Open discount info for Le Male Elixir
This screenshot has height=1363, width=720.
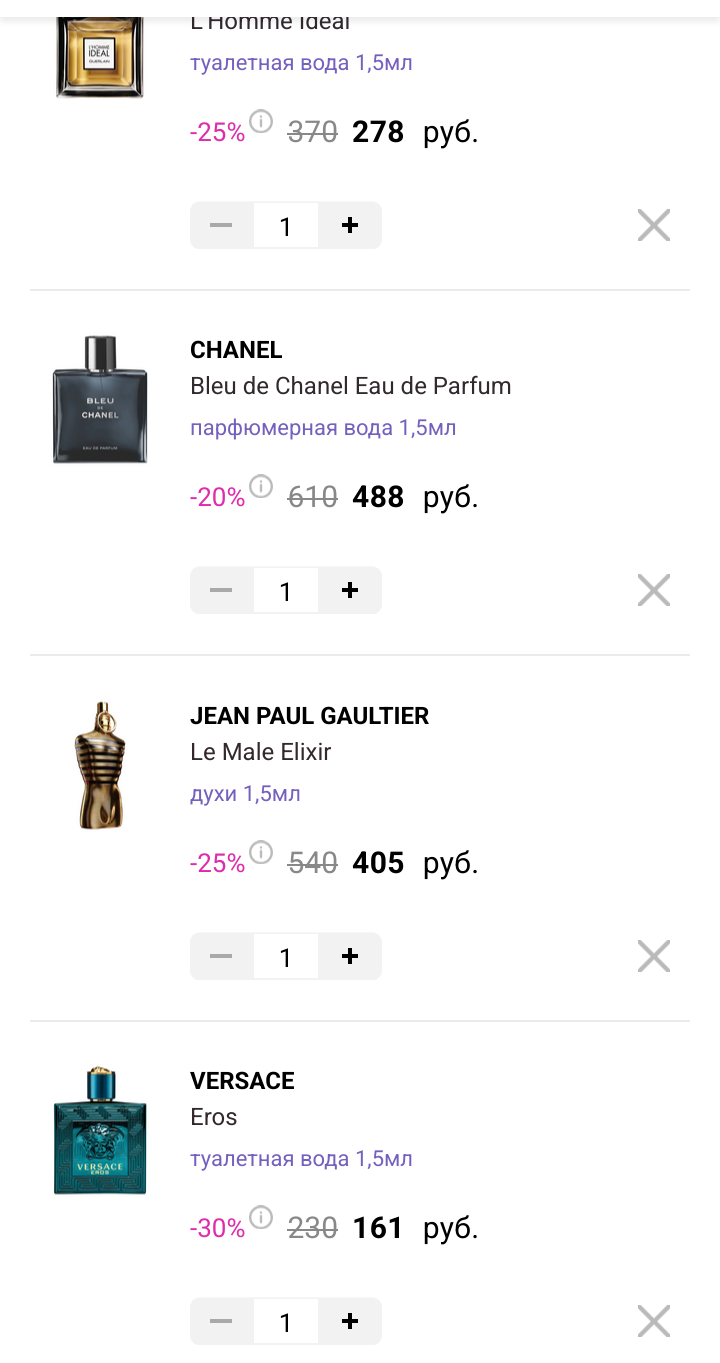point(261,853)
